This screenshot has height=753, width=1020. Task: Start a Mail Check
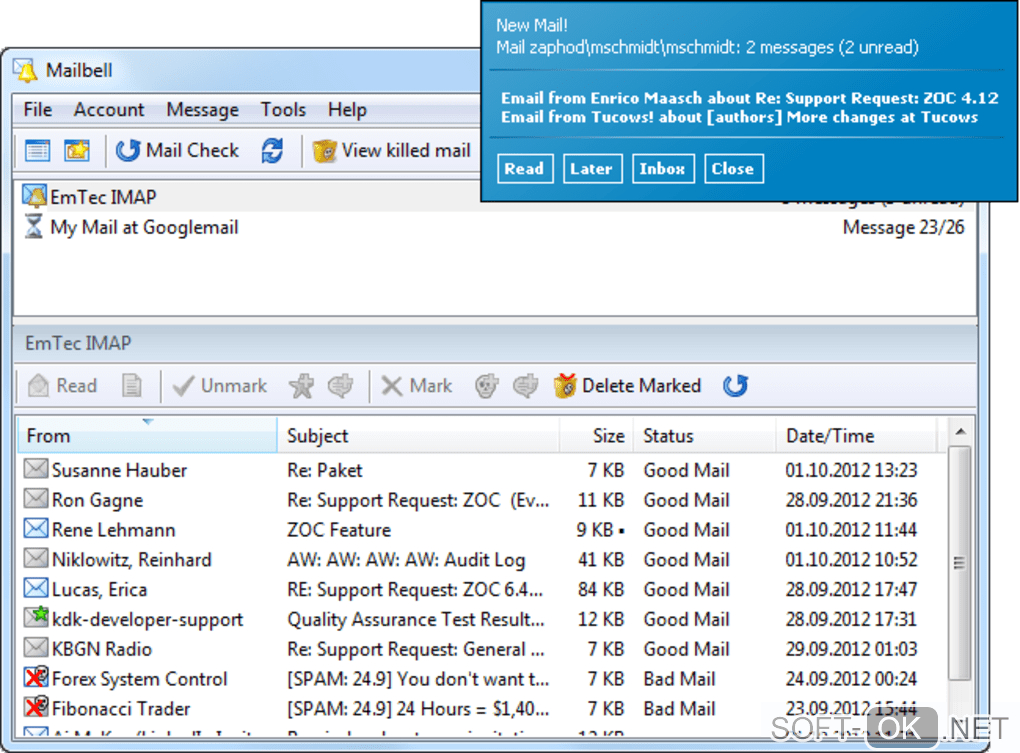(x=177, y=151)
